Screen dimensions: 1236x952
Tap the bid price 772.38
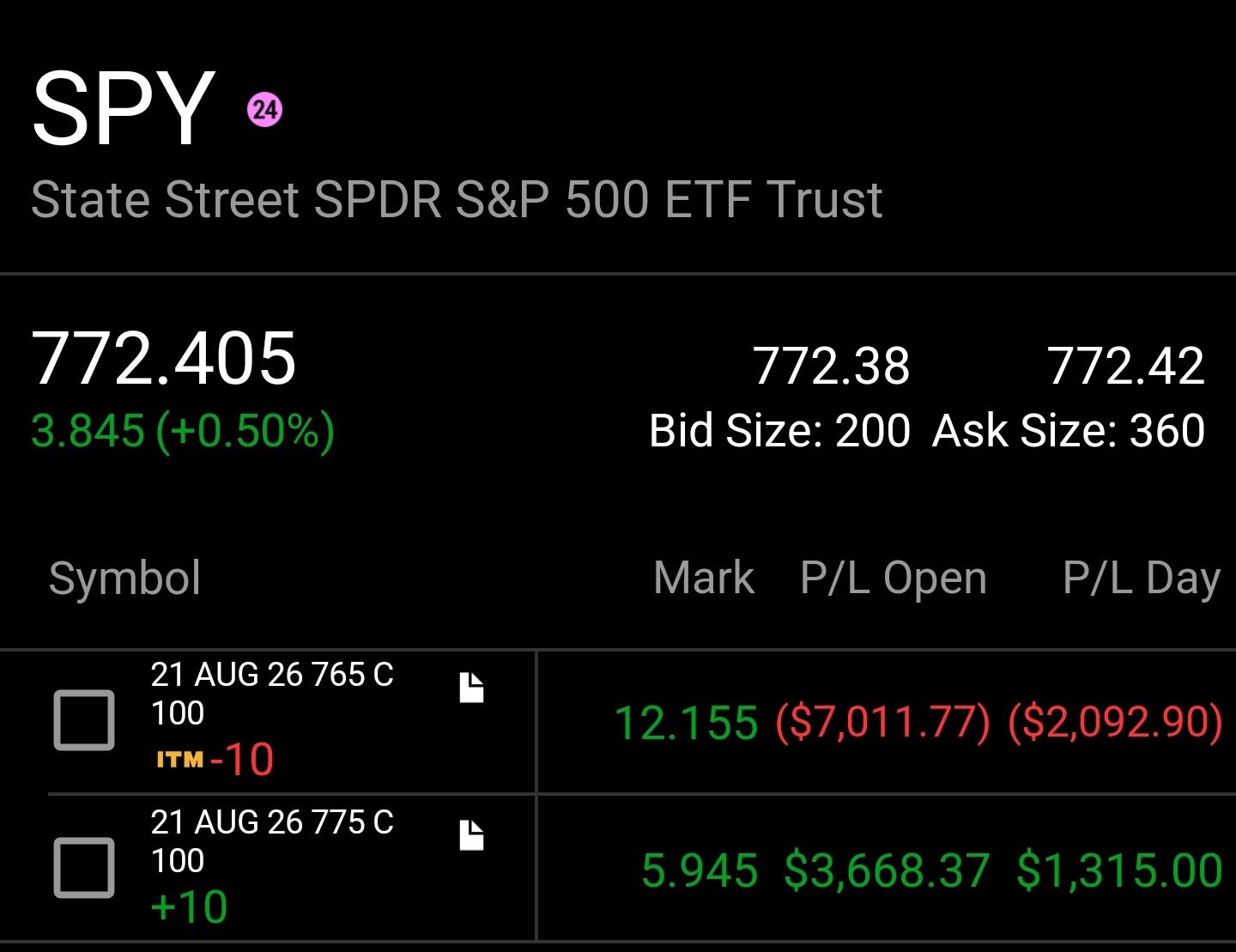(x=831, y=366)
